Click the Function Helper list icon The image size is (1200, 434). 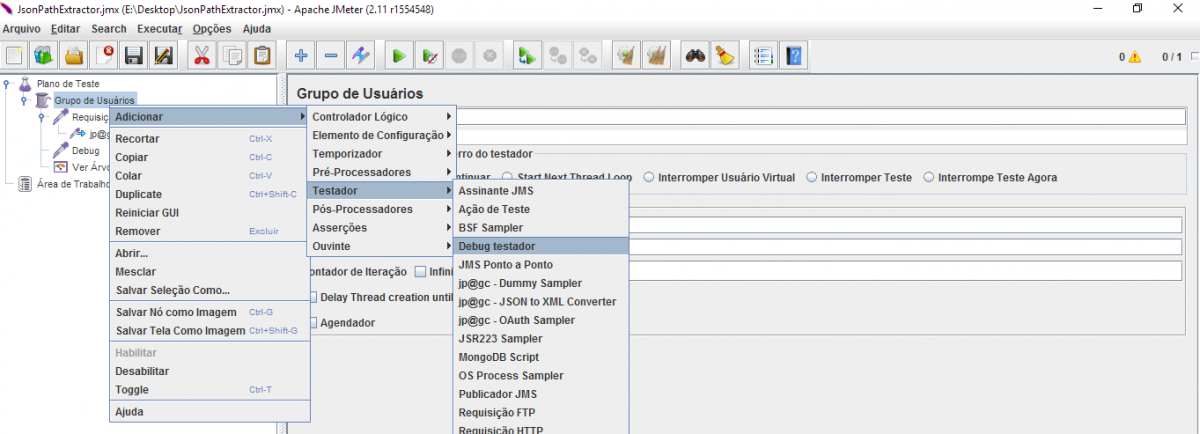(x=763, y=56)
